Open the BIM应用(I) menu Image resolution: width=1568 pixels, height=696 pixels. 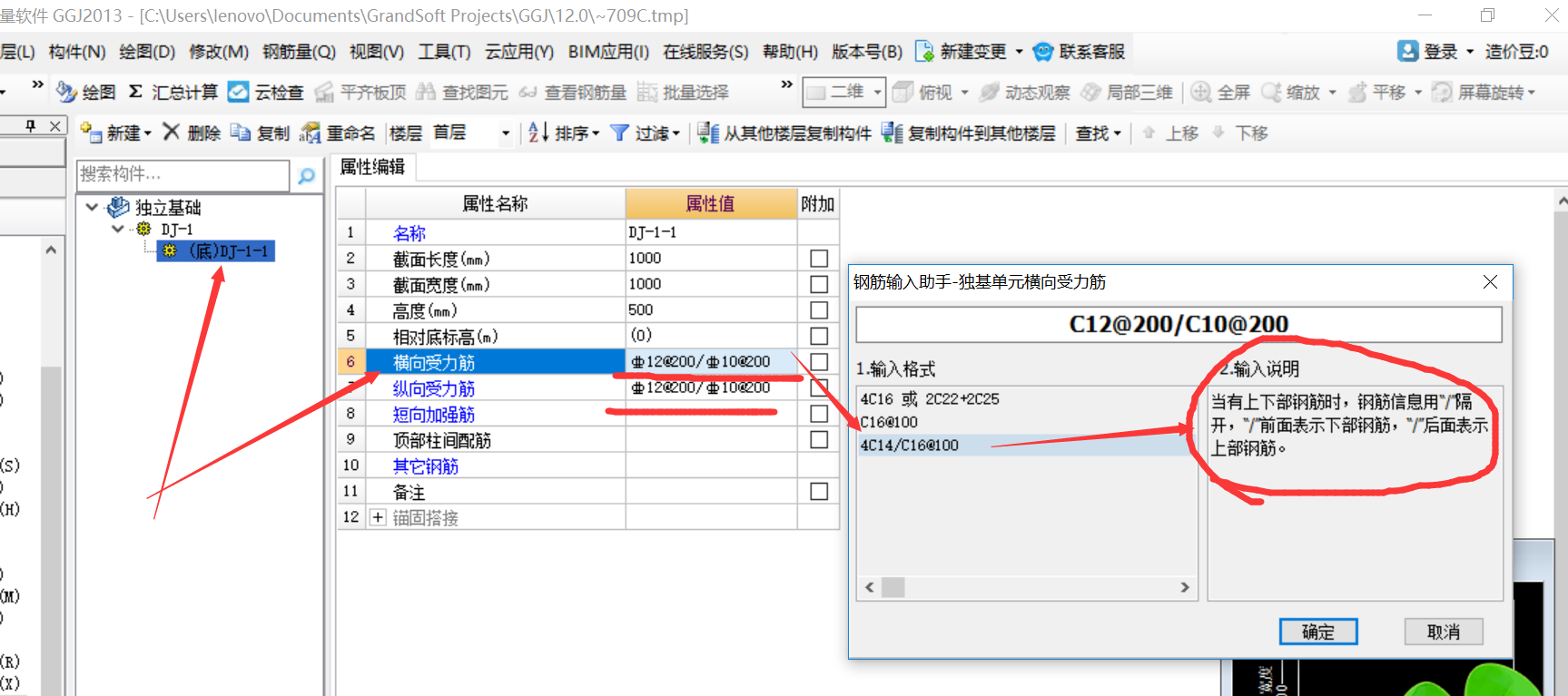click(x=608, y=52)
